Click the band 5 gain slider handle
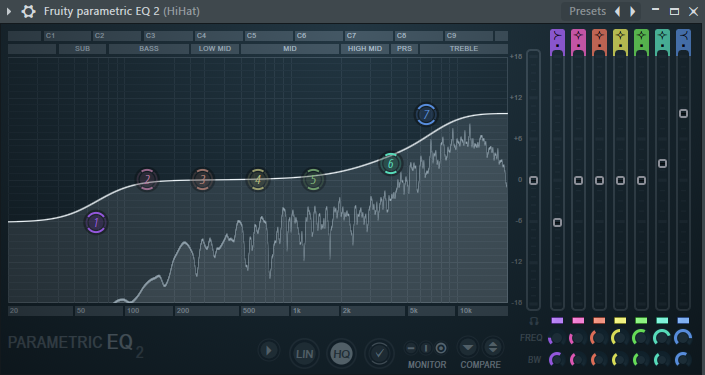The image size is (705, 375). 641,180
